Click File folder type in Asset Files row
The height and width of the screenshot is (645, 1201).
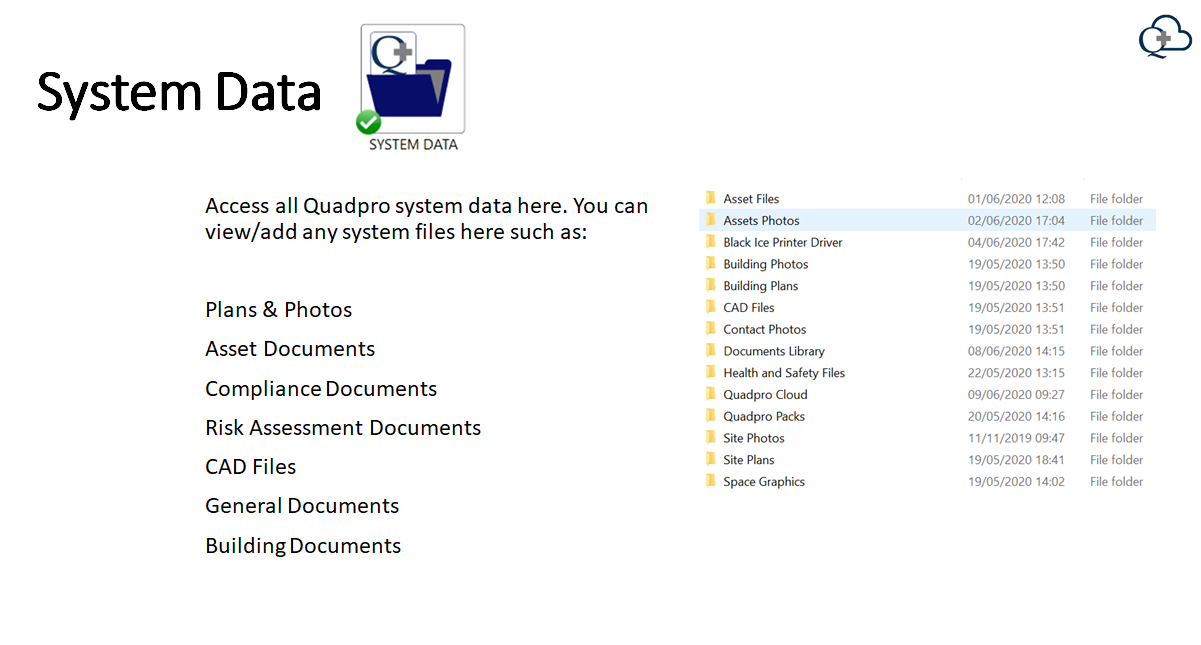pos(1116,199)
